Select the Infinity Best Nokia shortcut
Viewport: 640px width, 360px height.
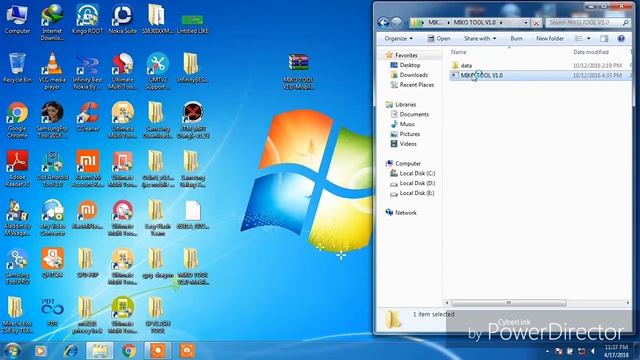(x=87, y=72)
